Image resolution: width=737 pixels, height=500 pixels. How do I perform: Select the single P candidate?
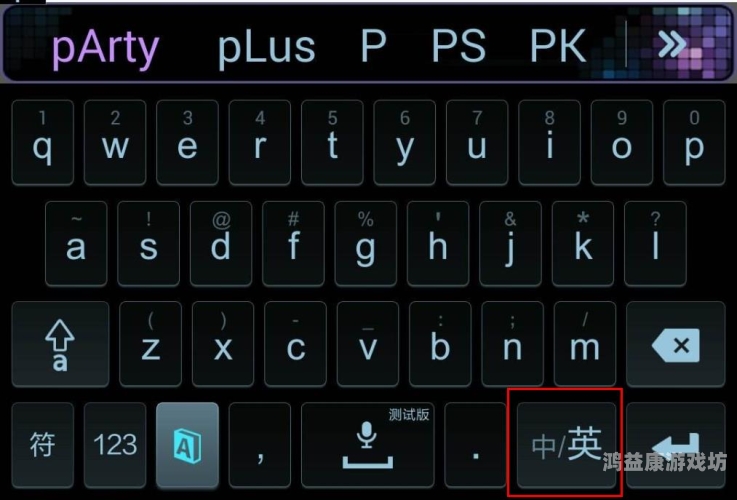374,46
